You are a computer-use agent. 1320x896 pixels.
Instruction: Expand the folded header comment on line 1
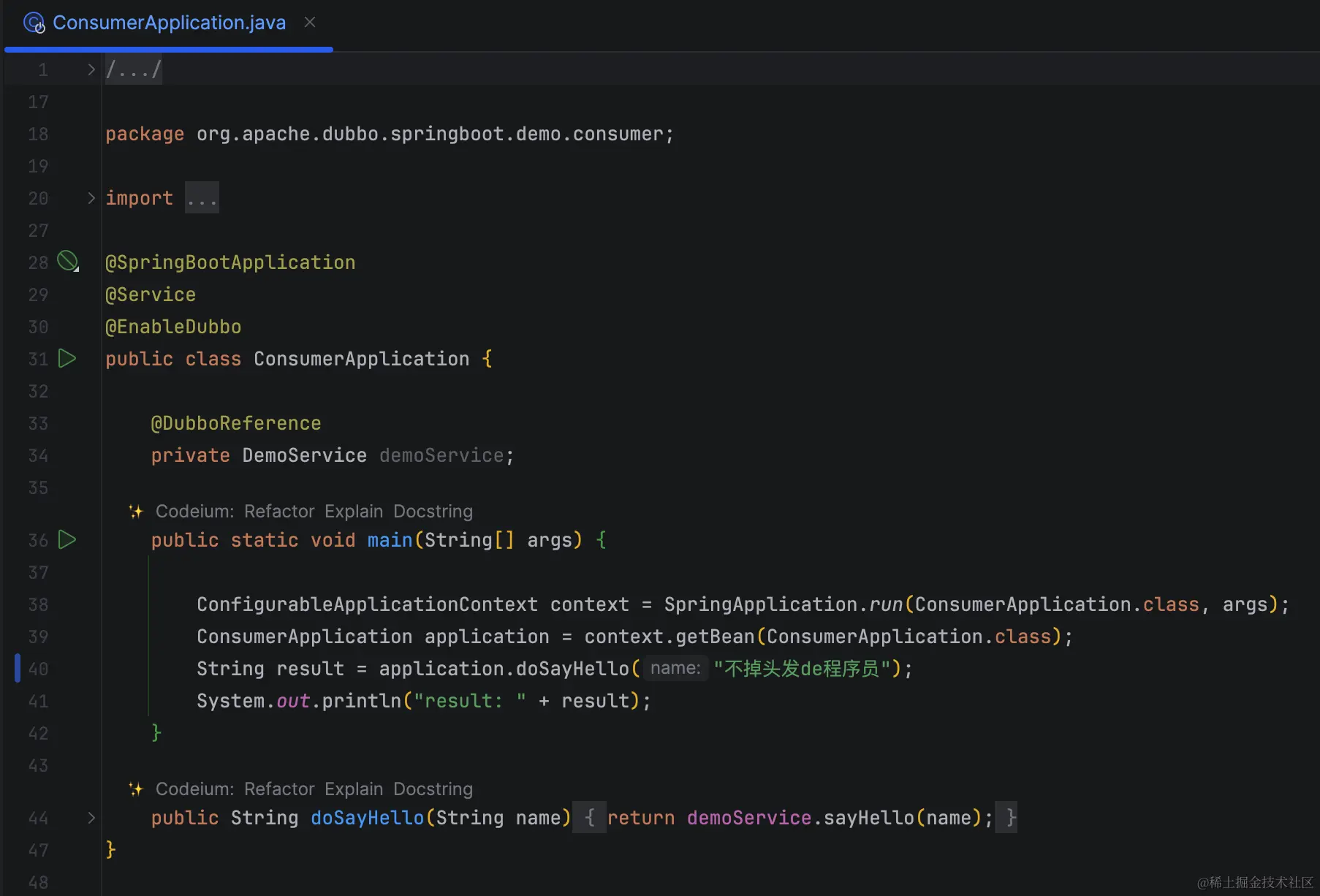(x=91, y=69)
